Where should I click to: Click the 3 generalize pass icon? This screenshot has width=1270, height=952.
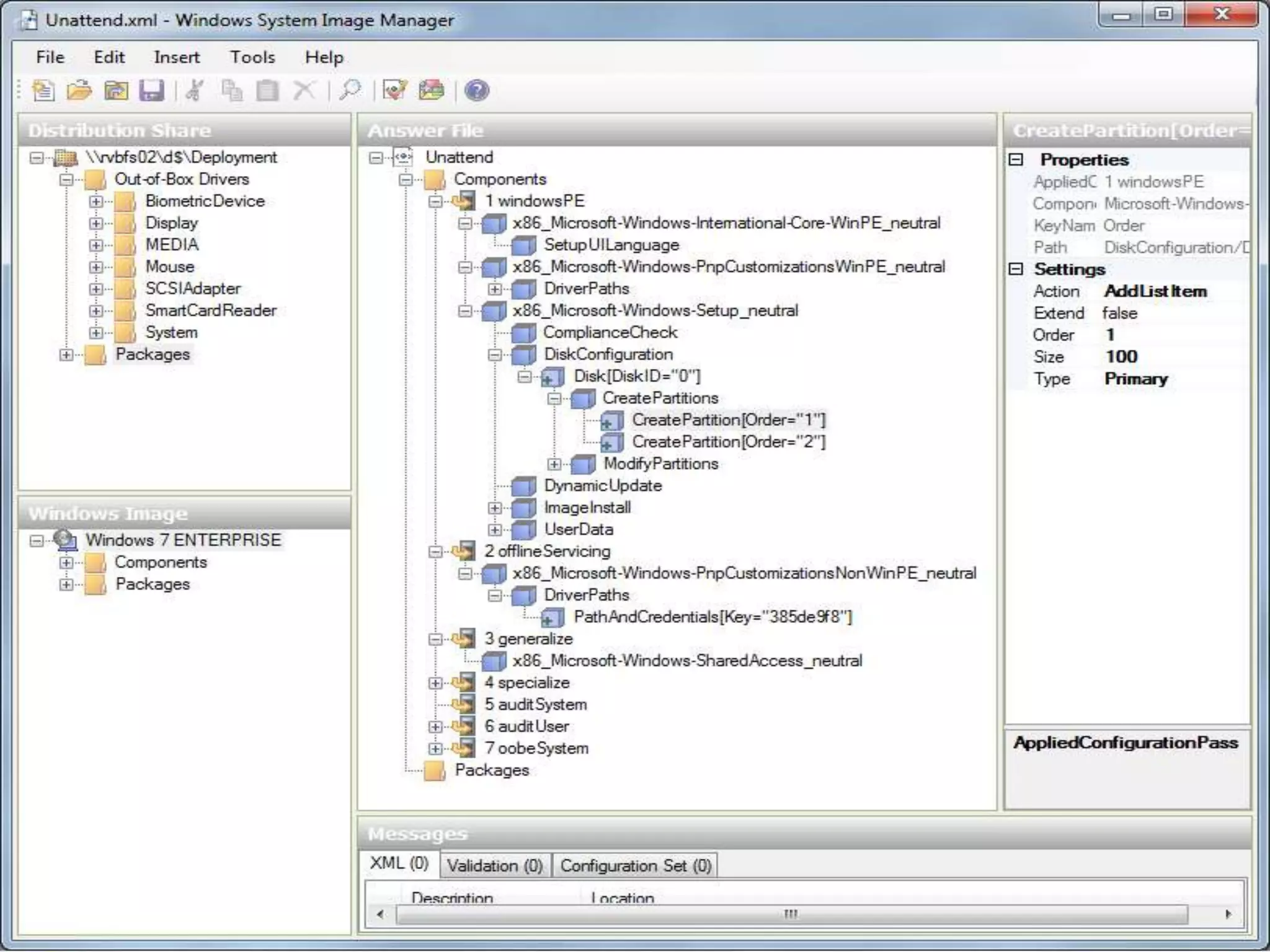pos(464,639)
